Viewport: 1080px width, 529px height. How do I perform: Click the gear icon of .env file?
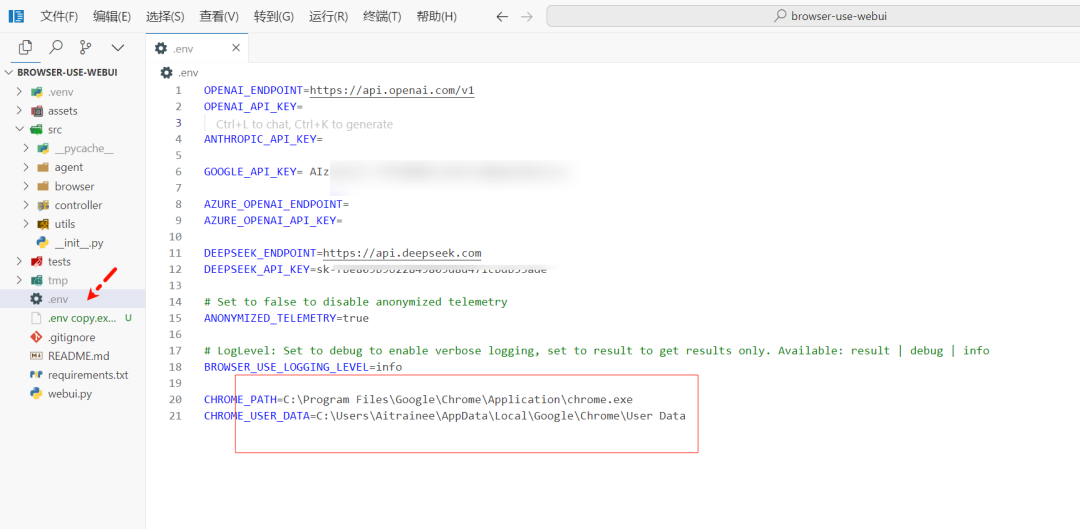point(37,299)
